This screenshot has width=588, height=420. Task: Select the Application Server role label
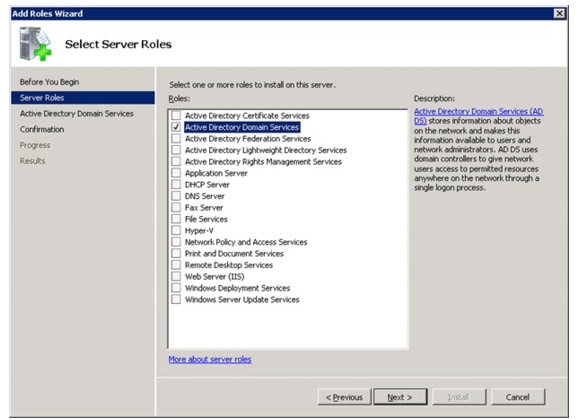216,173
